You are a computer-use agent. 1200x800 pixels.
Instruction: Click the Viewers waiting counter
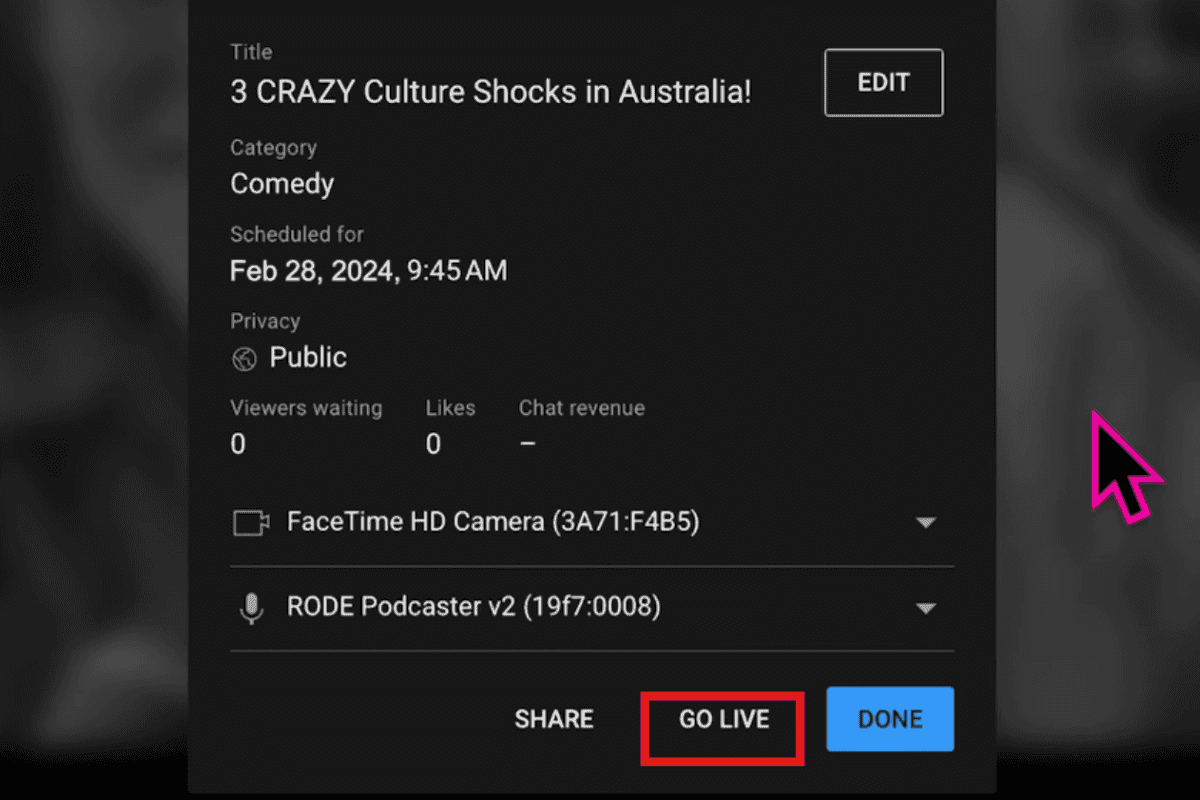[238, 443]
